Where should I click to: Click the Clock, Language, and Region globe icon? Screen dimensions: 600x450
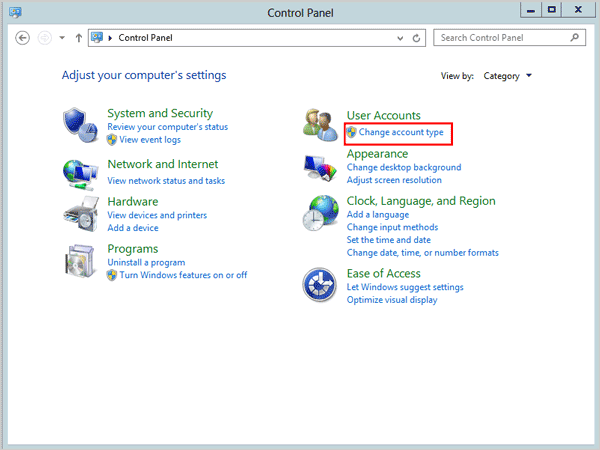[320, 213]
